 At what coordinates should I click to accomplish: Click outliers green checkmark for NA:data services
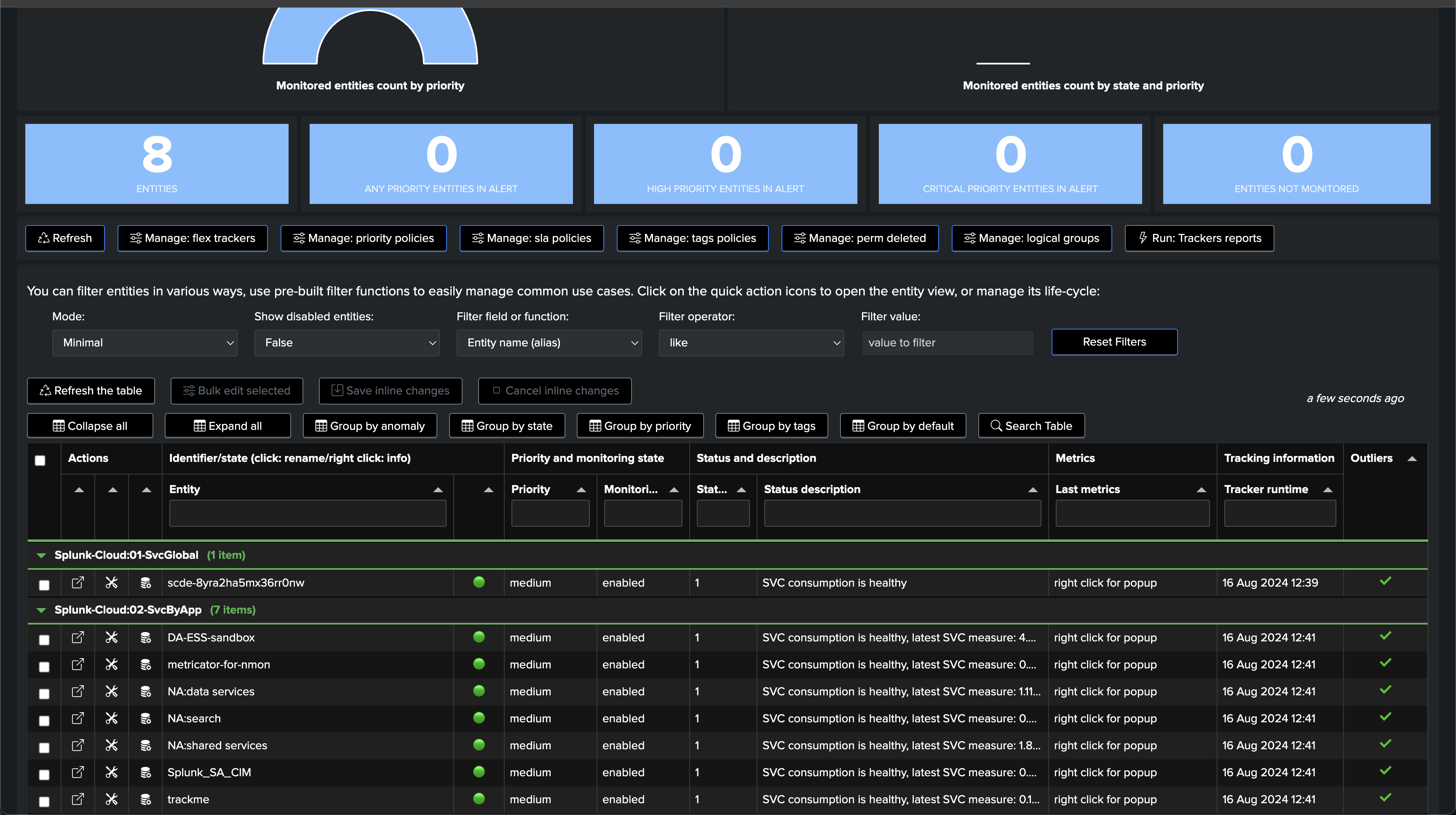1385,690
